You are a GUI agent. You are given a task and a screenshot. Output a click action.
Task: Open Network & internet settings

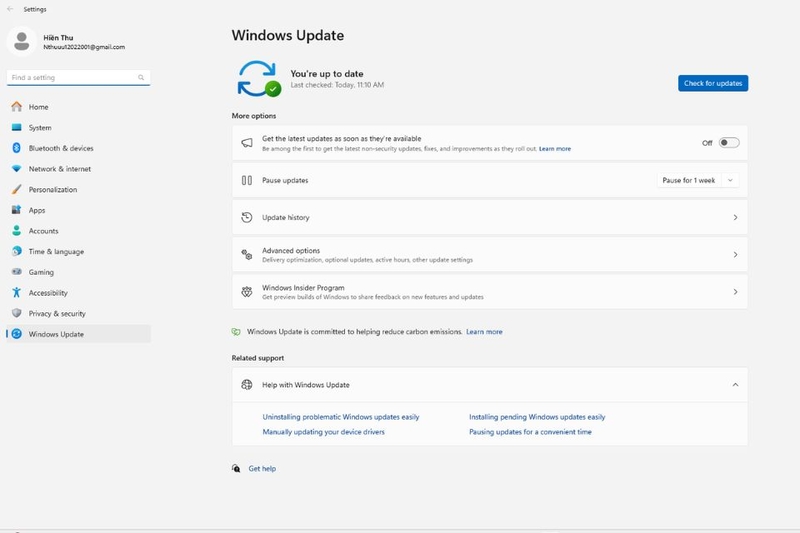pyautogui.click(x=79, y=169)
